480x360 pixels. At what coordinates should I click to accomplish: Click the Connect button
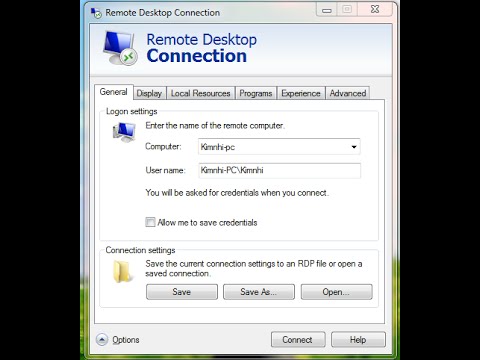click(298, 340)
